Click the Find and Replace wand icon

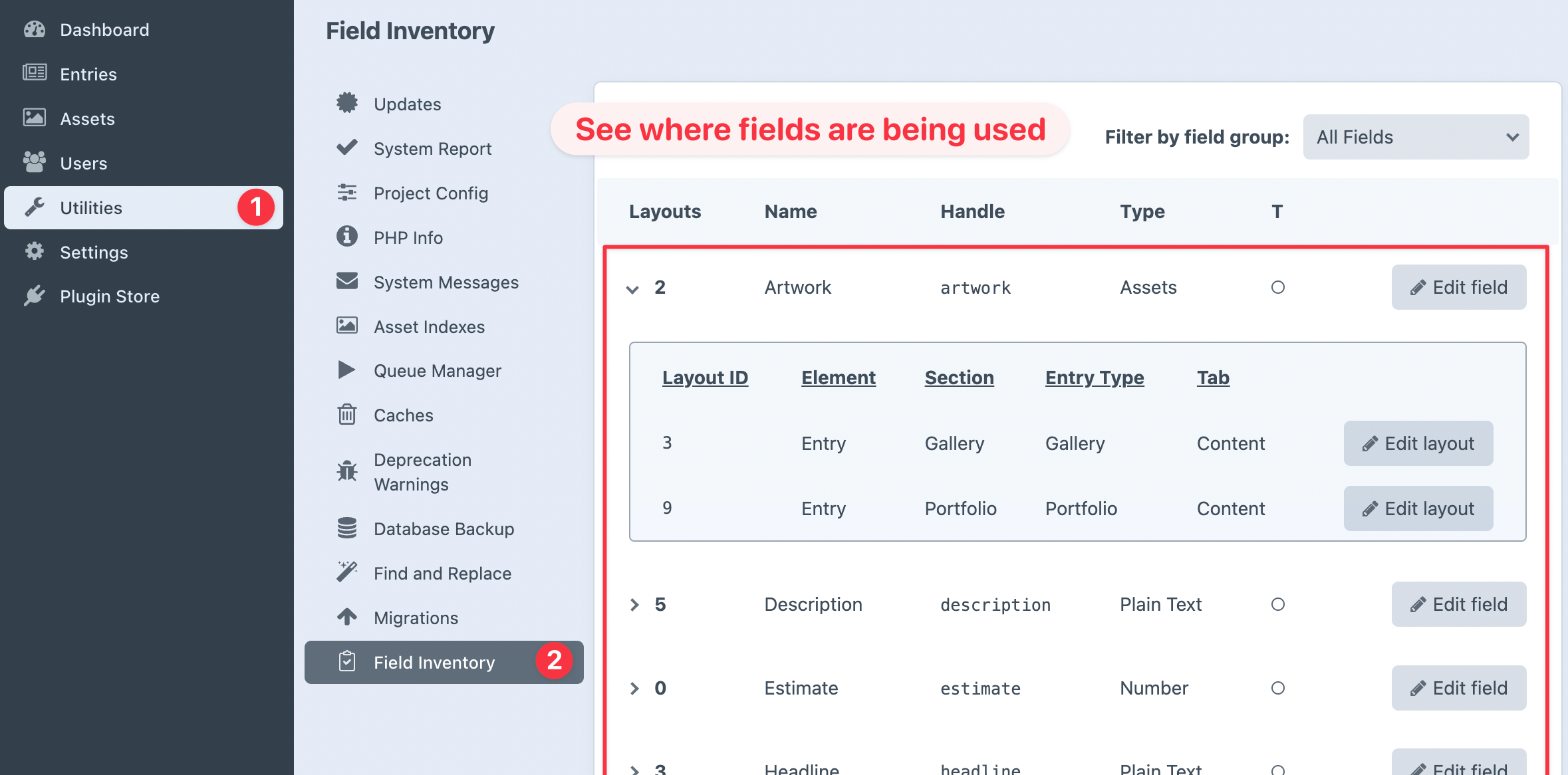click(346, 572)
